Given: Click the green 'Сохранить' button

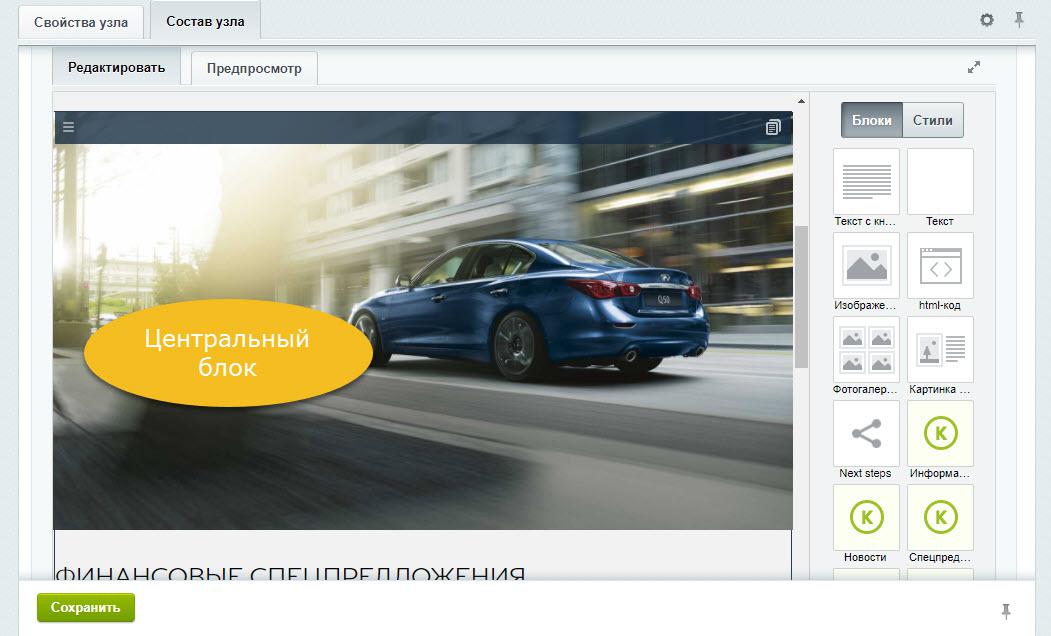Looking at the screenshot, I should pos(86,607).
